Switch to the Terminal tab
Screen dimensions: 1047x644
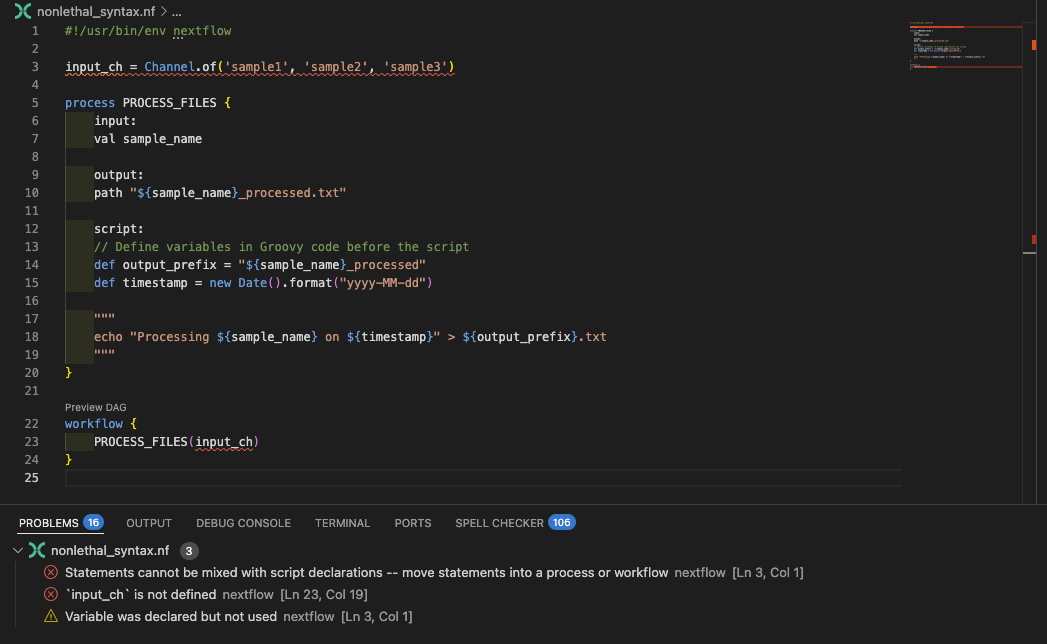(x=342, y=523)
